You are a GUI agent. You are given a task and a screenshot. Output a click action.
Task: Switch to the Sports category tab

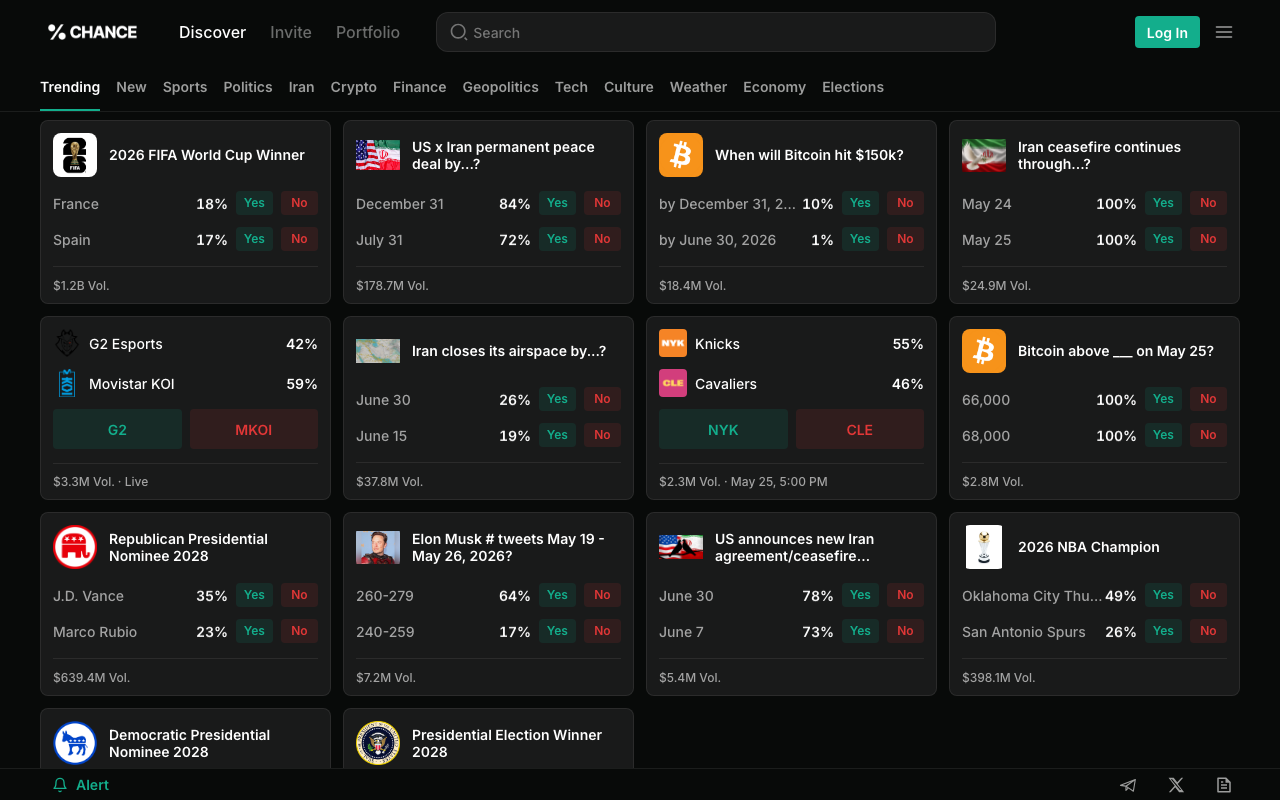pos(185,87)
